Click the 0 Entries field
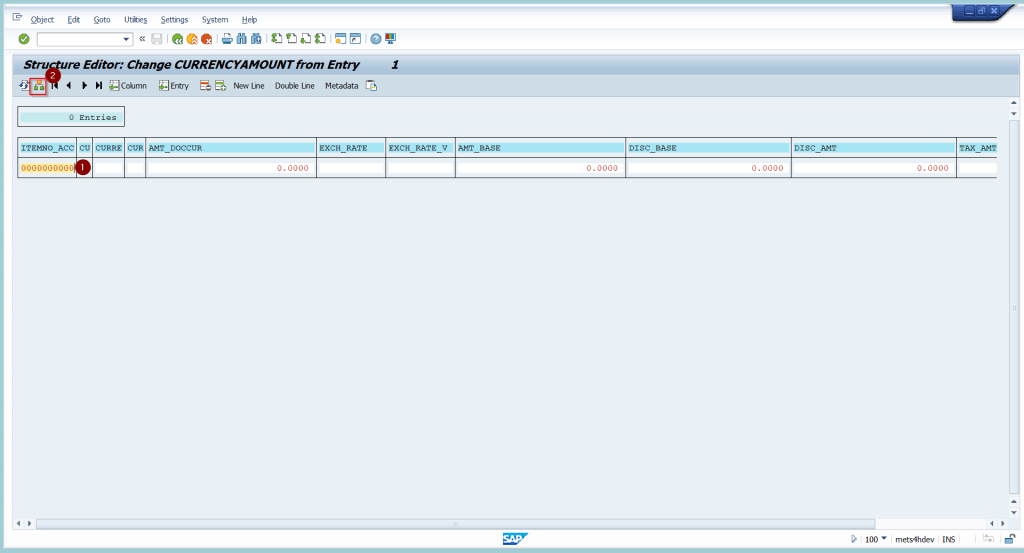Viewport: 1024px width, 553px height. 71,118
